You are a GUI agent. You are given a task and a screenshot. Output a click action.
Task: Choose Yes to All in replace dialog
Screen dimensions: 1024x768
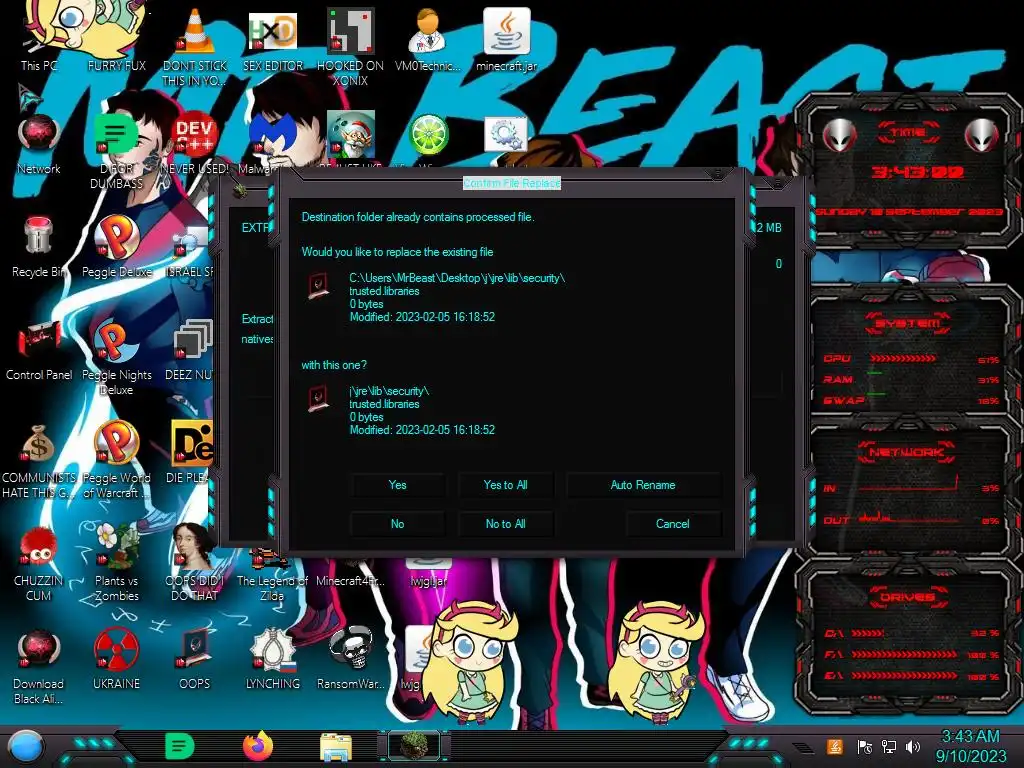(505, 485)
